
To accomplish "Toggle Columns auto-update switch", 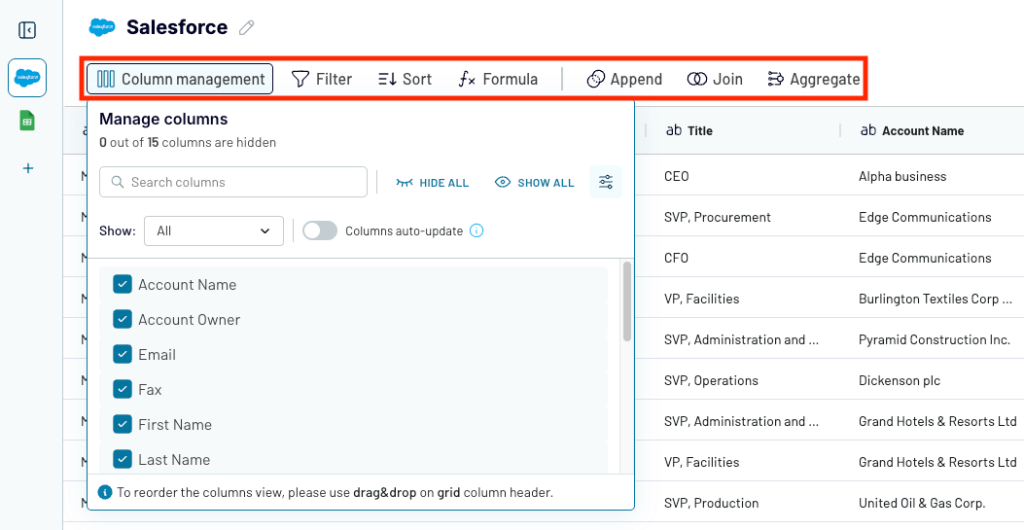I will (x=319, y=231).
